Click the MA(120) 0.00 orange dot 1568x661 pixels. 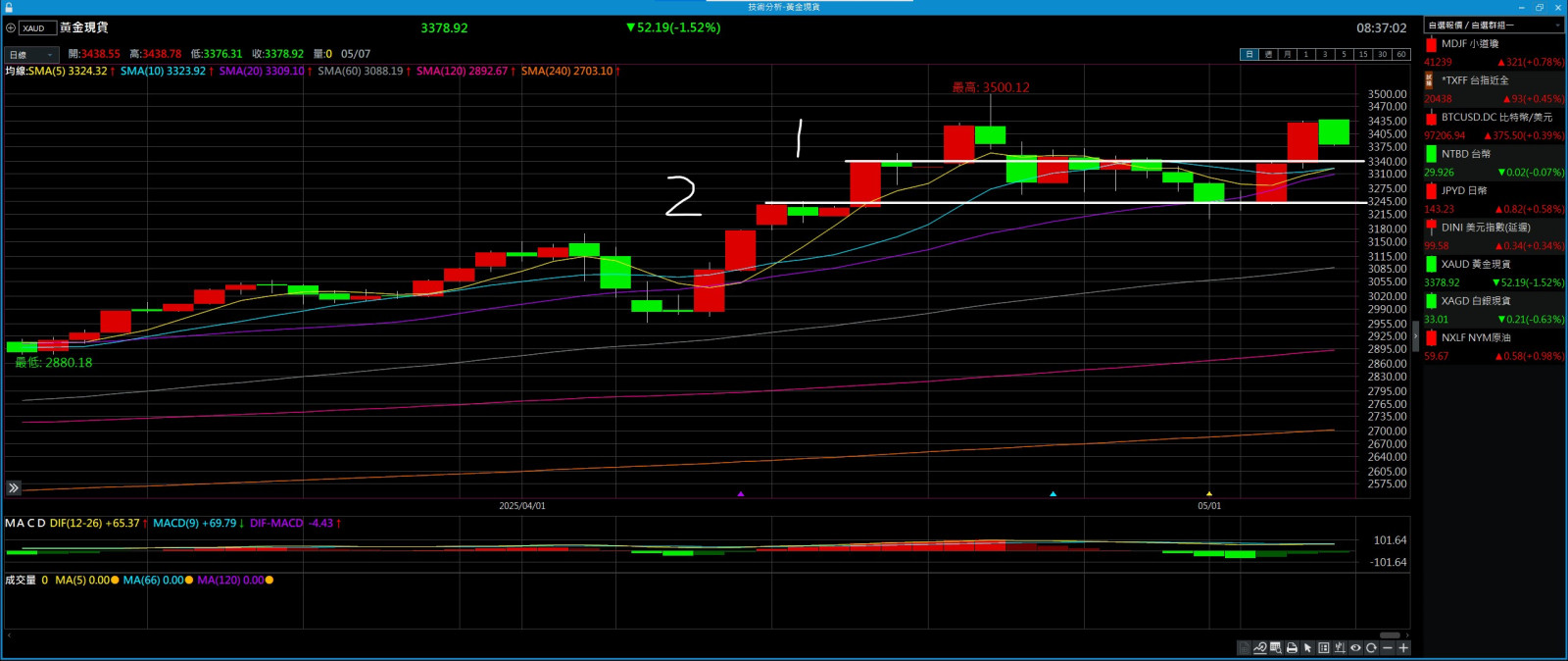coord(269,581)
